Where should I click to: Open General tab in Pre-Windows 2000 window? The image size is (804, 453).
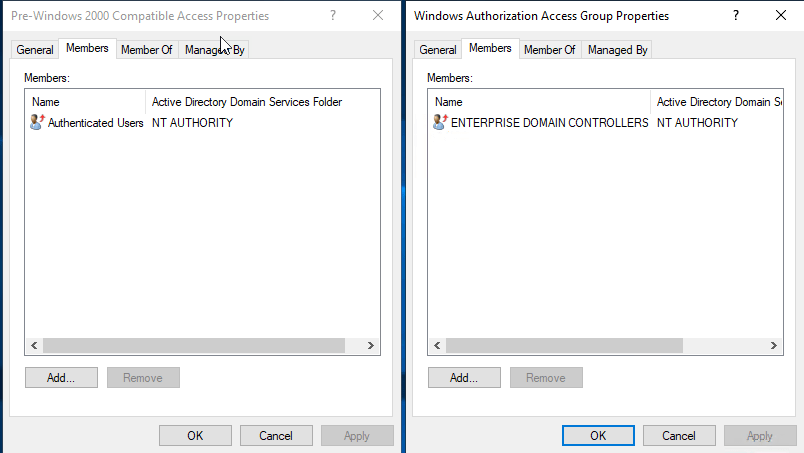[x=35, y=50]
